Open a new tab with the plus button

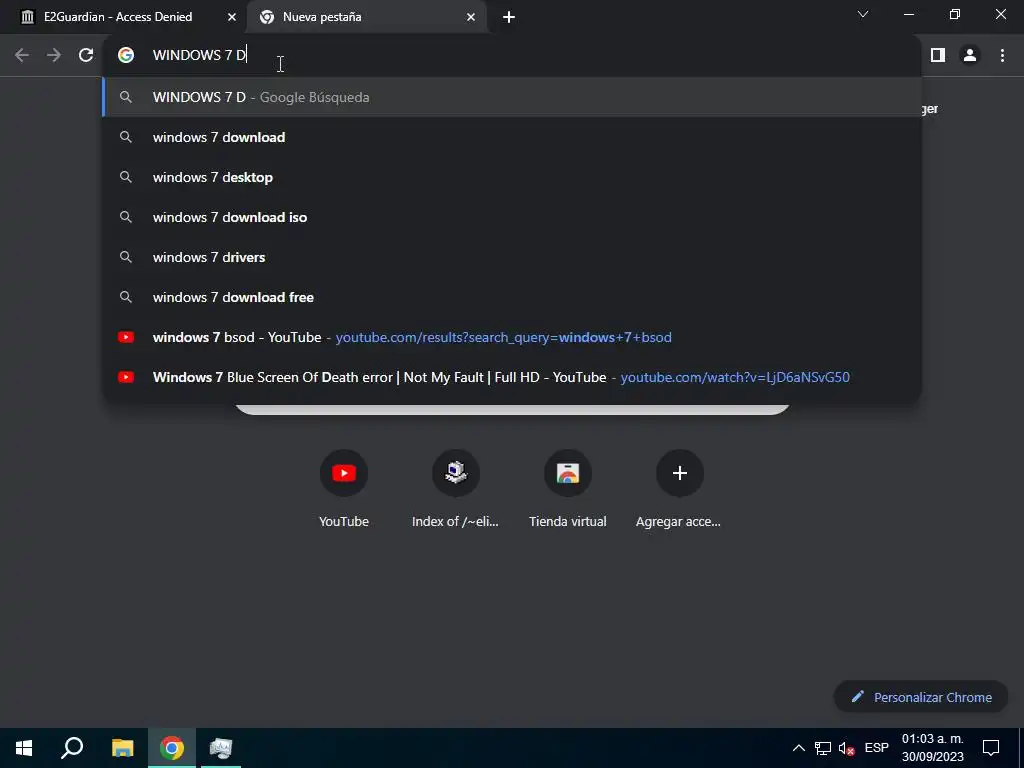[509, 17]
